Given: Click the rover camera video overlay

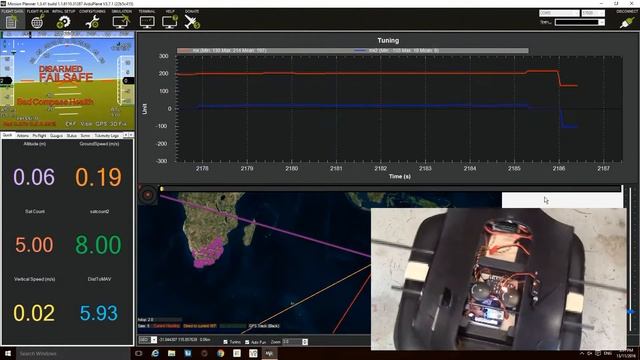Looking at the screenshot, I should pyautogui.click(x=498, y=279).
